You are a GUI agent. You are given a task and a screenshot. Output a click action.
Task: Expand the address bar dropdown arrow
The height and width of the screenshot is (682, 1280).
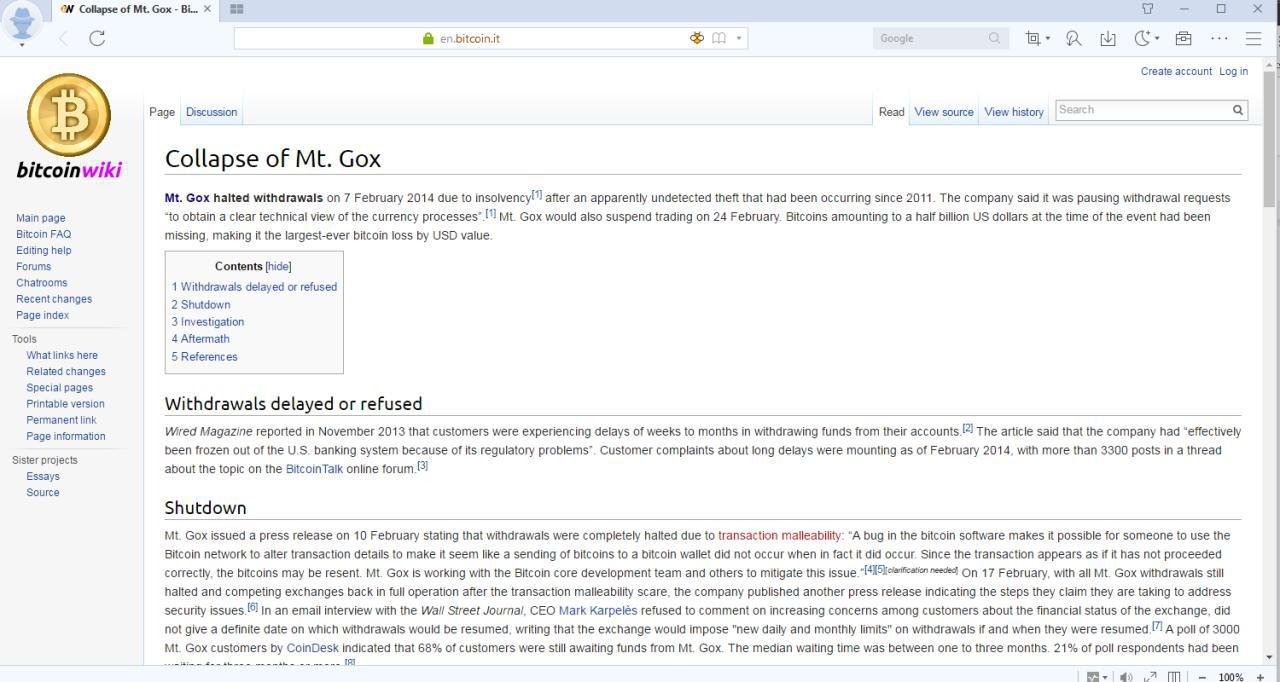(x=739, y=38)
